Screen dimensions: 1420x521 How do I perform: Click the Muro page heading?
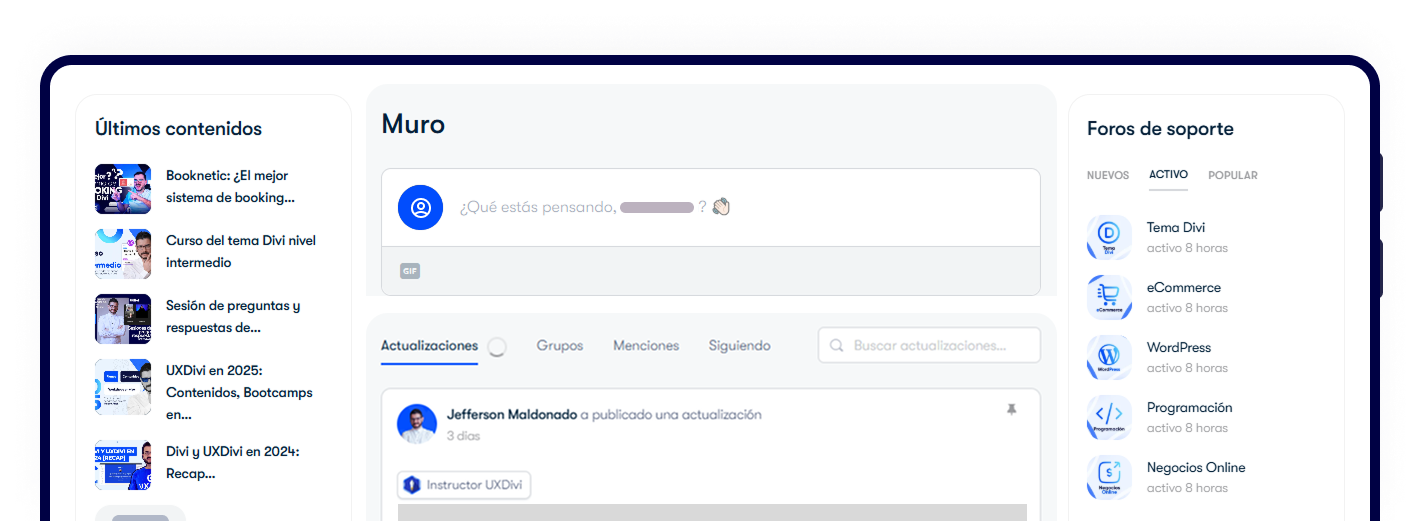pos(413,124)
